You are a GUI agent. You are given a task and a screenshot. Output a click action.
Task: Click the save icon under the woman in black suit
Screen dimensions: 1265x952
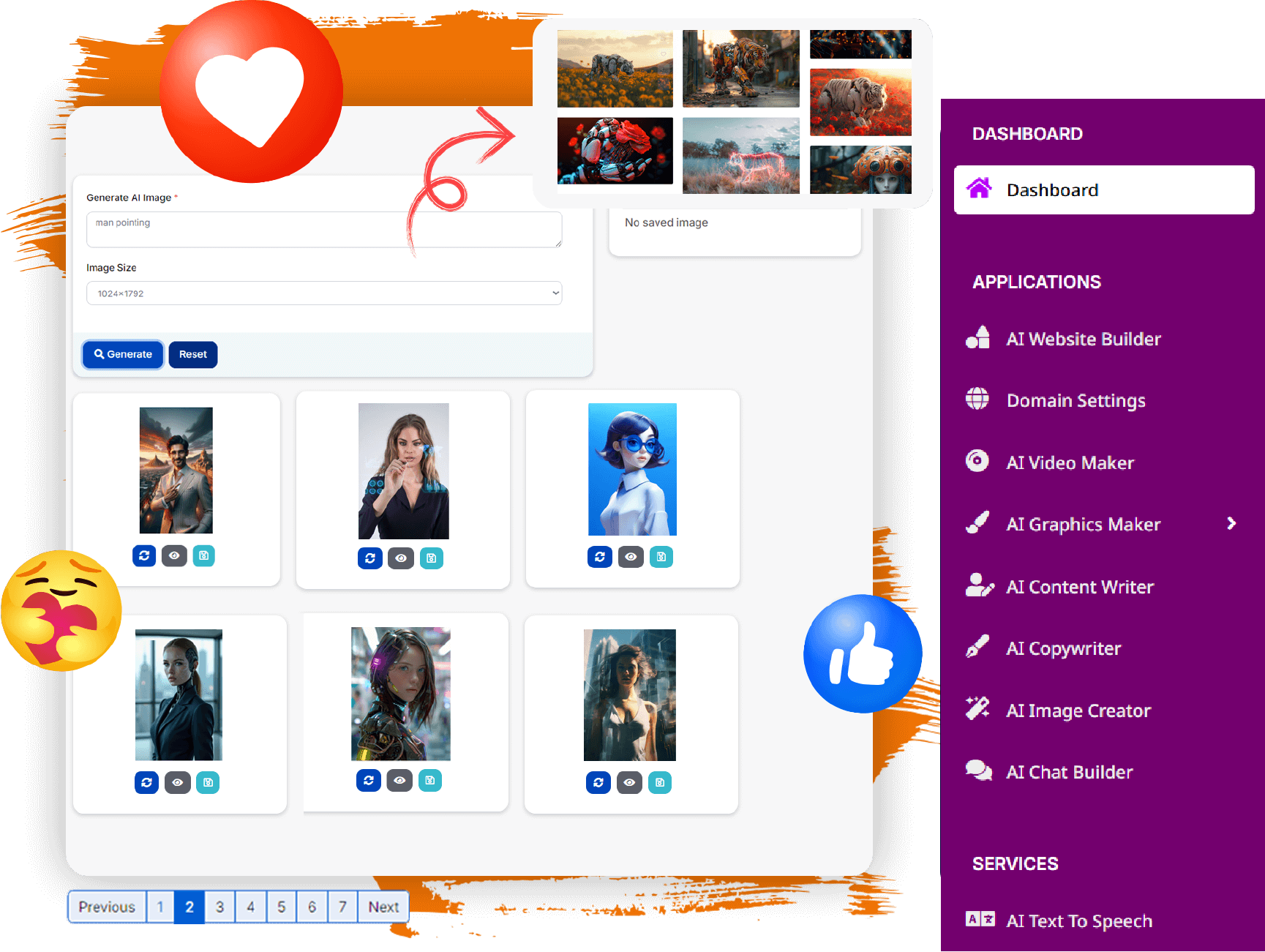coord(208,782)
